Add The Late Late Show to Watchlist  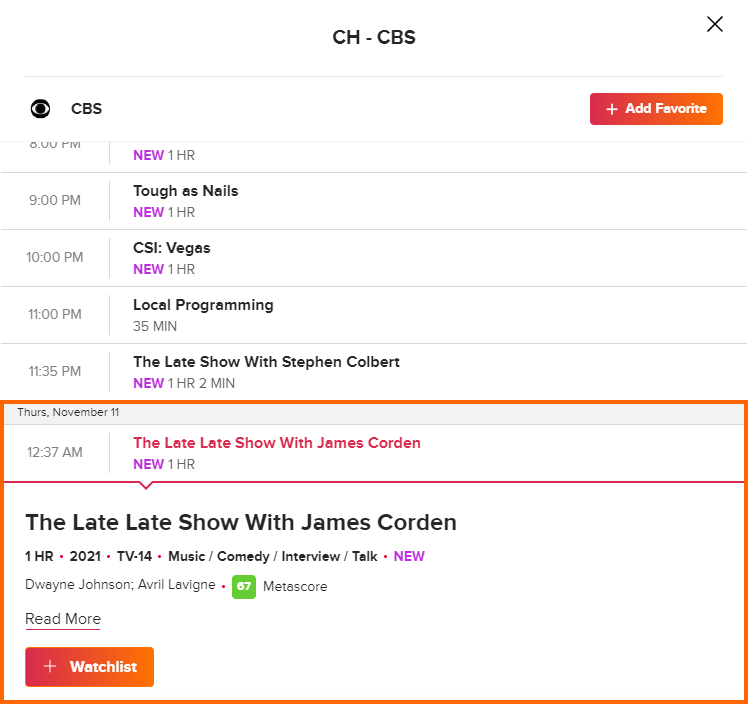89,667
